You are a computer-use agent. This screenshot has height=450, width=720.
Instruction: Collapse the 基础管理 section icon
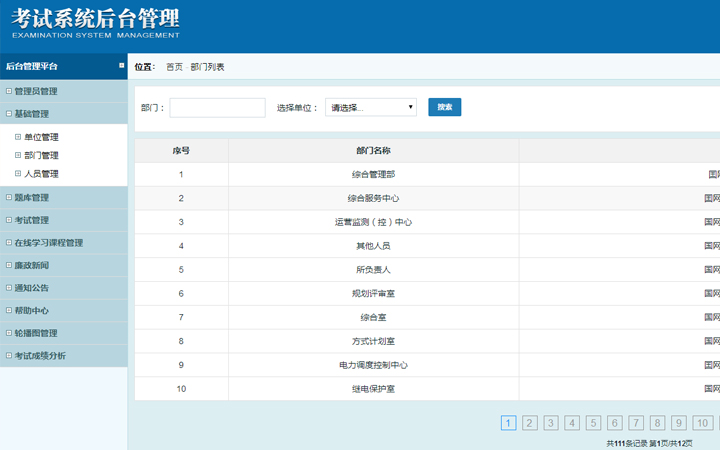click(x=8, y=114)
